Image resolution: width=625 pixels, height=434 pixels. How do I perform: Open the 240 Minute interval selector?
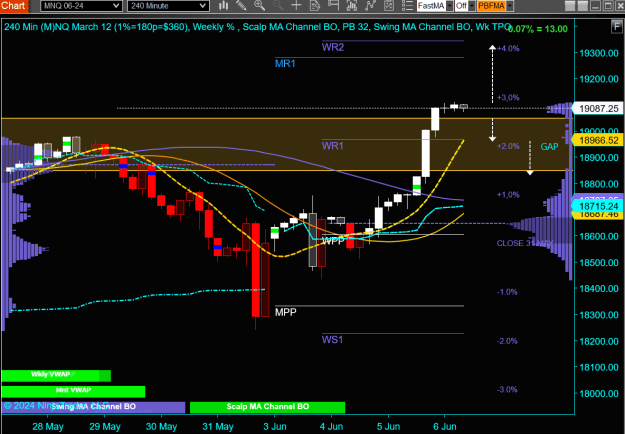(x=168, y=6)
